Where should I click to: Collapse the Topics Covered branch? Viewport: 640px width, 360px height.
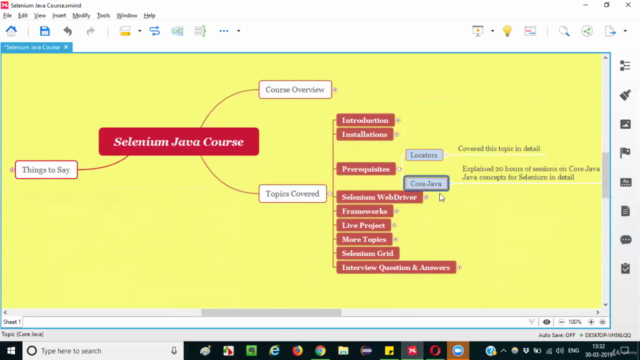330,194
